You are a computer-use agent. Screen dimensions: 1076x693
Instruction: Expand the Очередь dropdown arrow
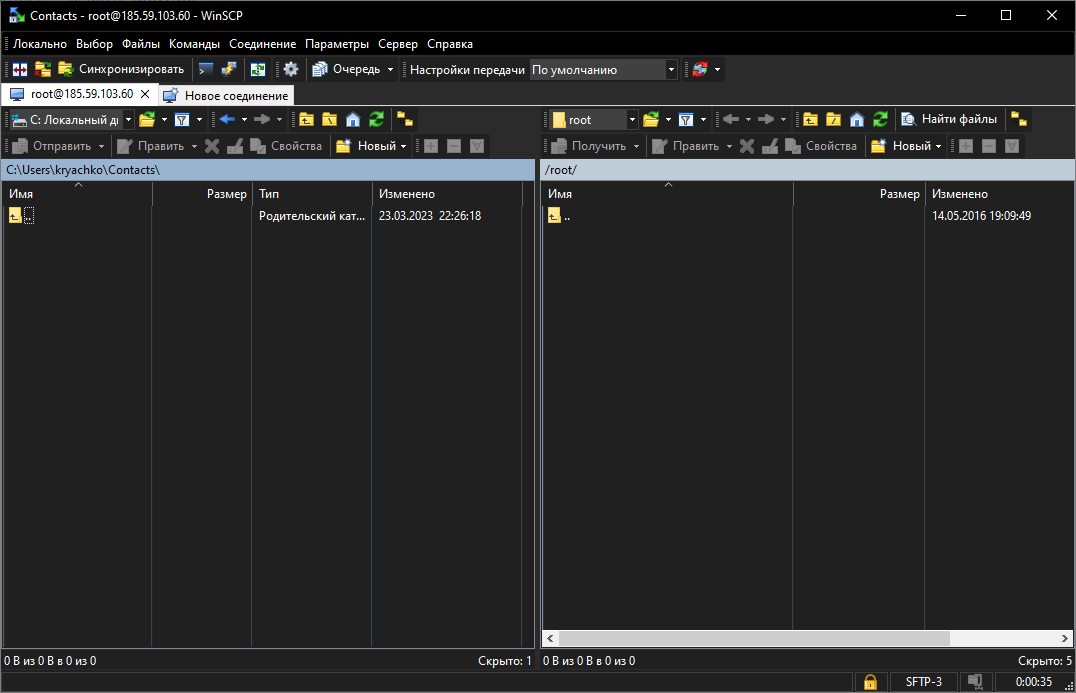click(390, 69)
